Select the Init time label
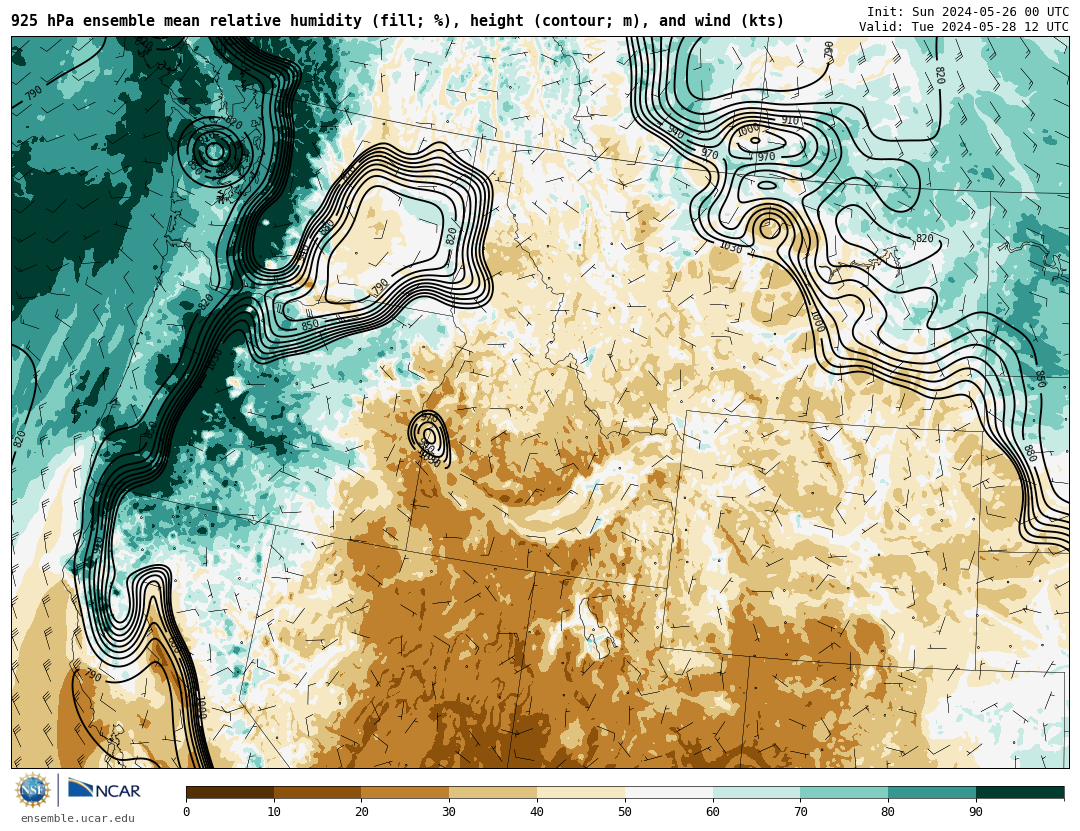This screenshot has height=831, width=1080. [x=968, y=12]
